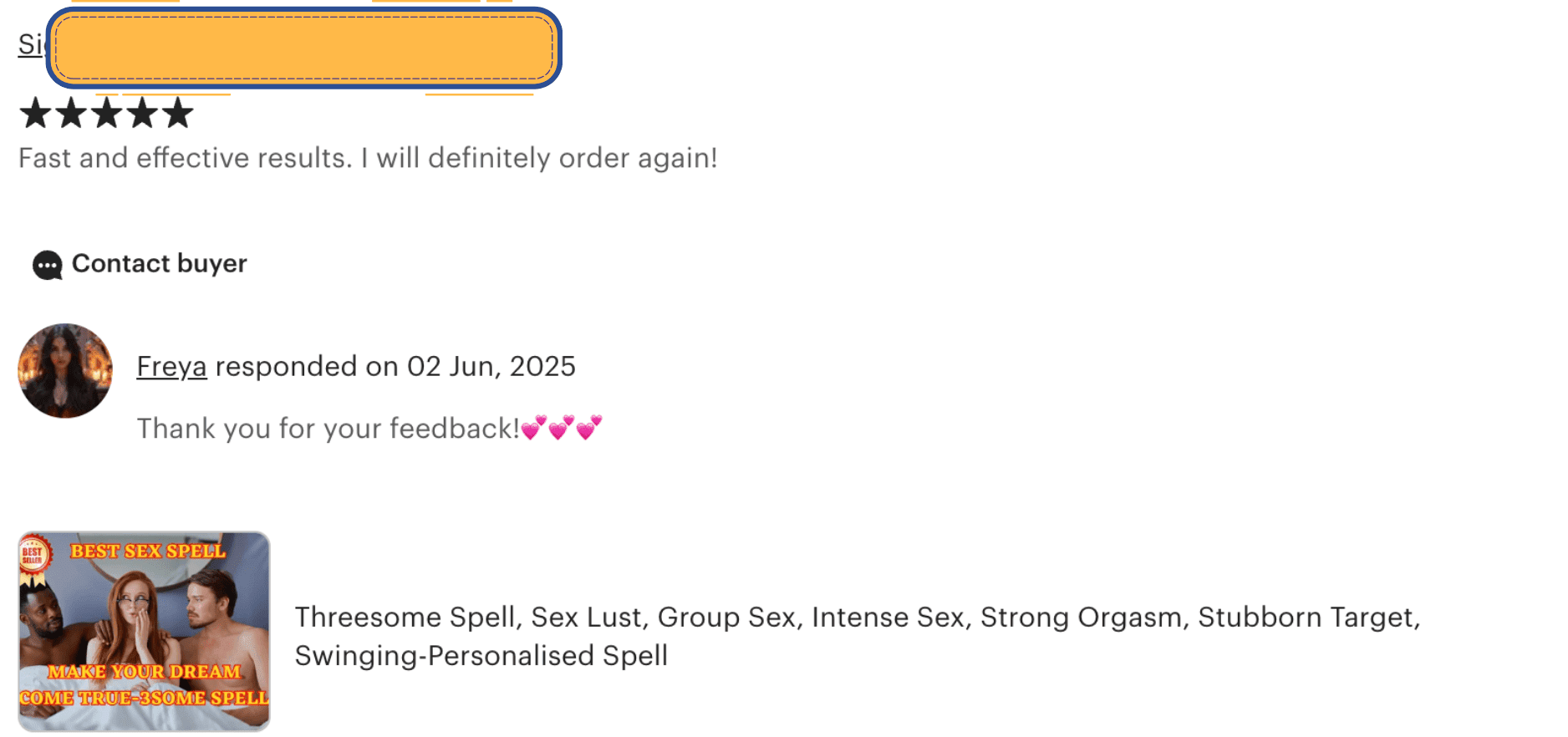Click the BEST SEX SPELL banner text
This screenshot has height=737, width=1568.
pyautogui.click(x=148, y=551)
